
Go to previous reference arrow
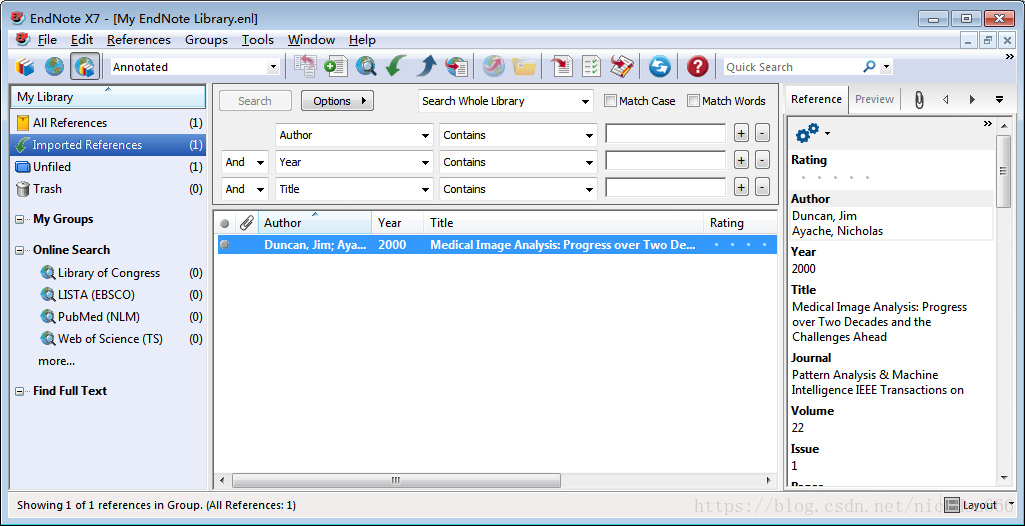(945, 100)
